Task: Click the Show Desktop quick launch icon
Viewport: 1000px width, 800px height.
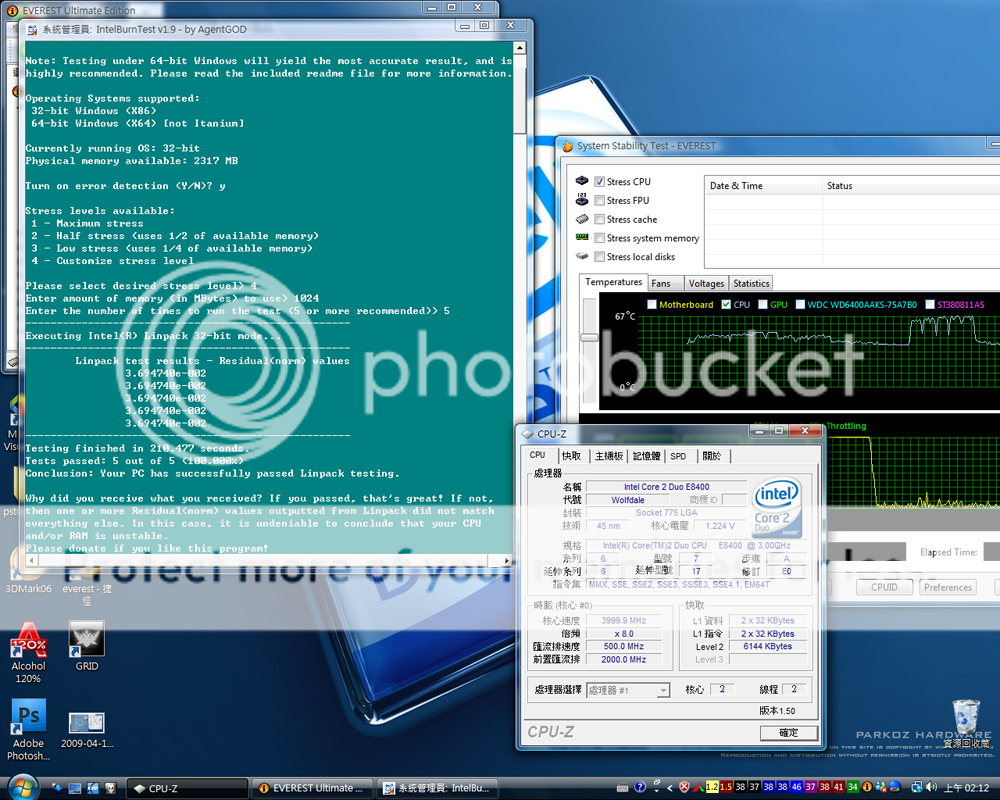Action: coord(75,789)
